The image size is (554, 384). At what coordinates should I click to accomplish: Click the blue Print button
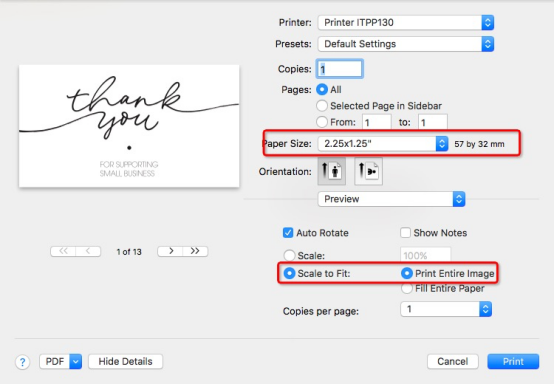coord(513,361)
